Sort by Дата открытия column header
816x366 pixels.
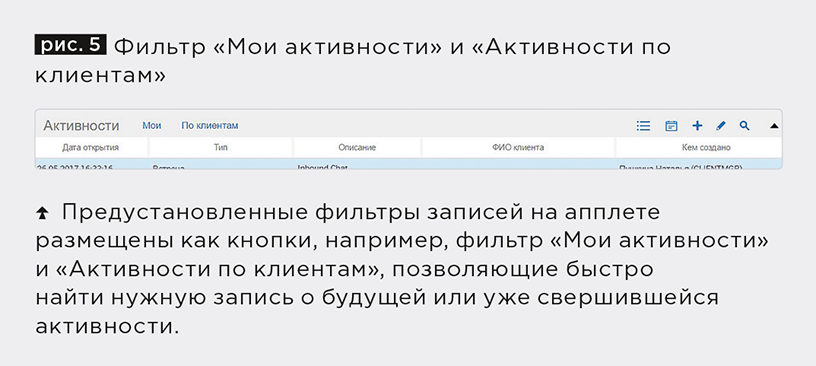click(x=91, y=147)
